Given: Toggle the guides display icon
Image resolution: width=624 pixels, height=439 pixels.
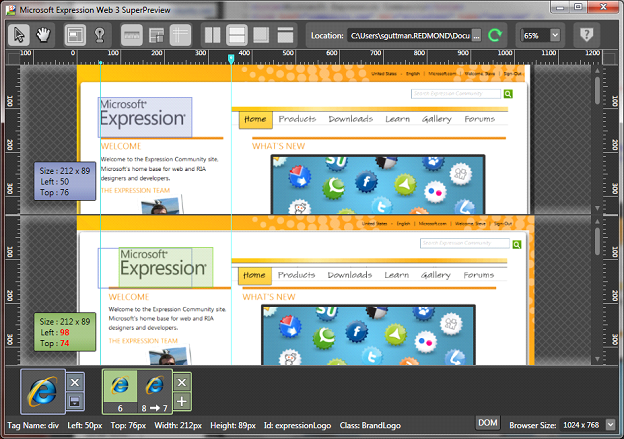Looking at the screenshot, I should pyautogui.click(x=180, y=35).
